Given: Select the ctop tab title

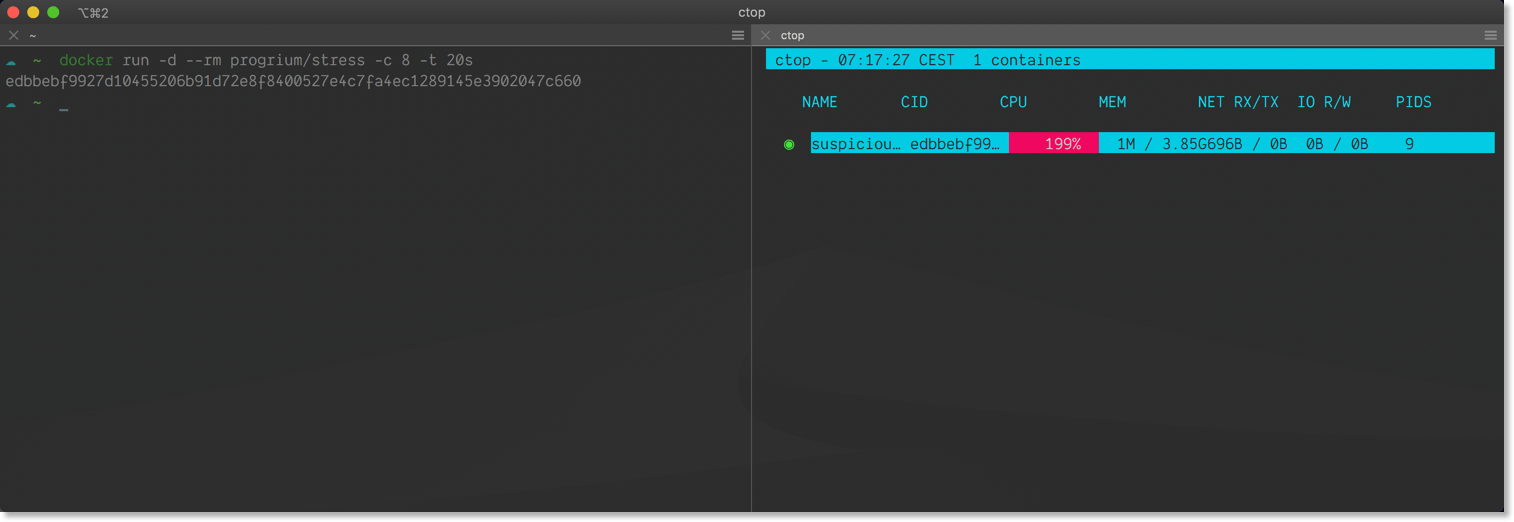Looking at the screenshot, I should pyautogui.click(x=792, y=35).
